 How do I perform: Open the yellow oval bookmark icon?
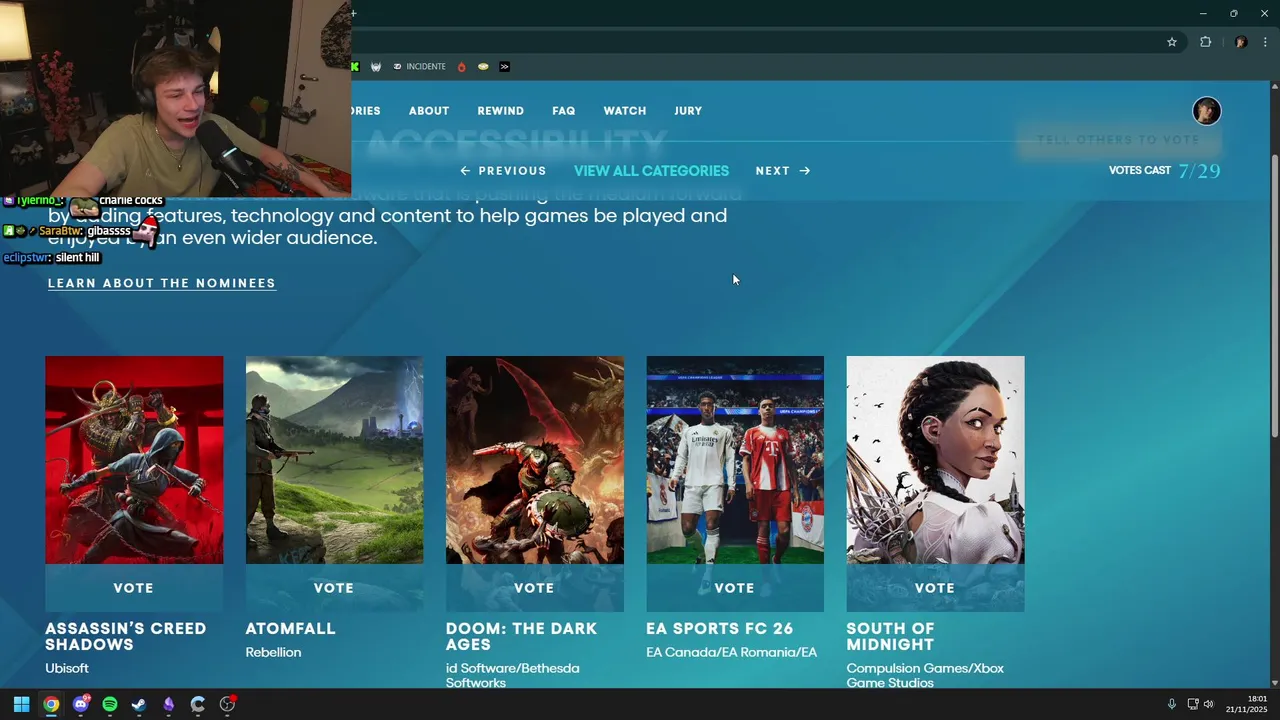[483, 67]
